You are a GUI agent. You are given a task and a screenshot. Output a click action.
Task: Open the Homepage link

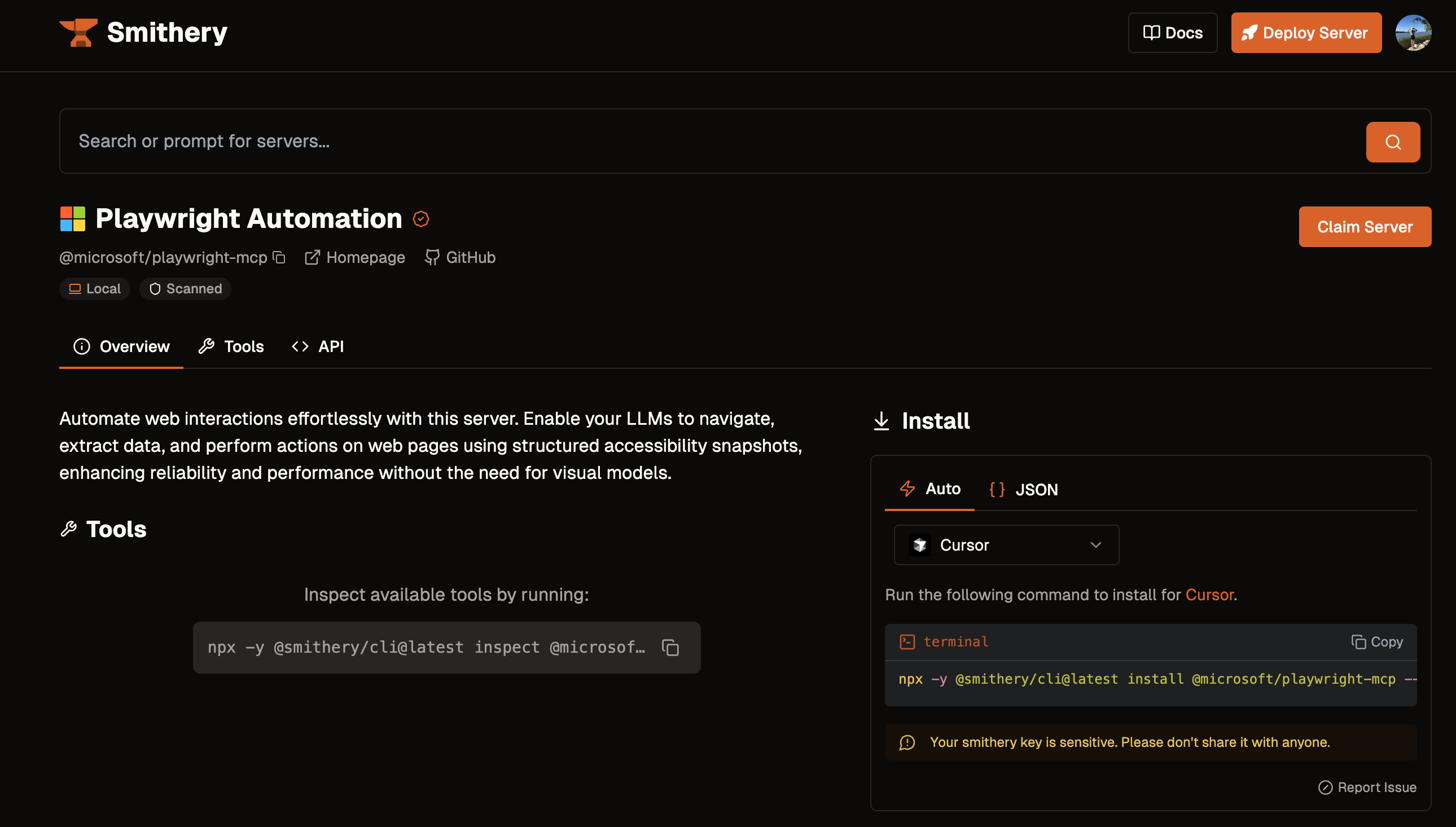click(x=355, y=258)
